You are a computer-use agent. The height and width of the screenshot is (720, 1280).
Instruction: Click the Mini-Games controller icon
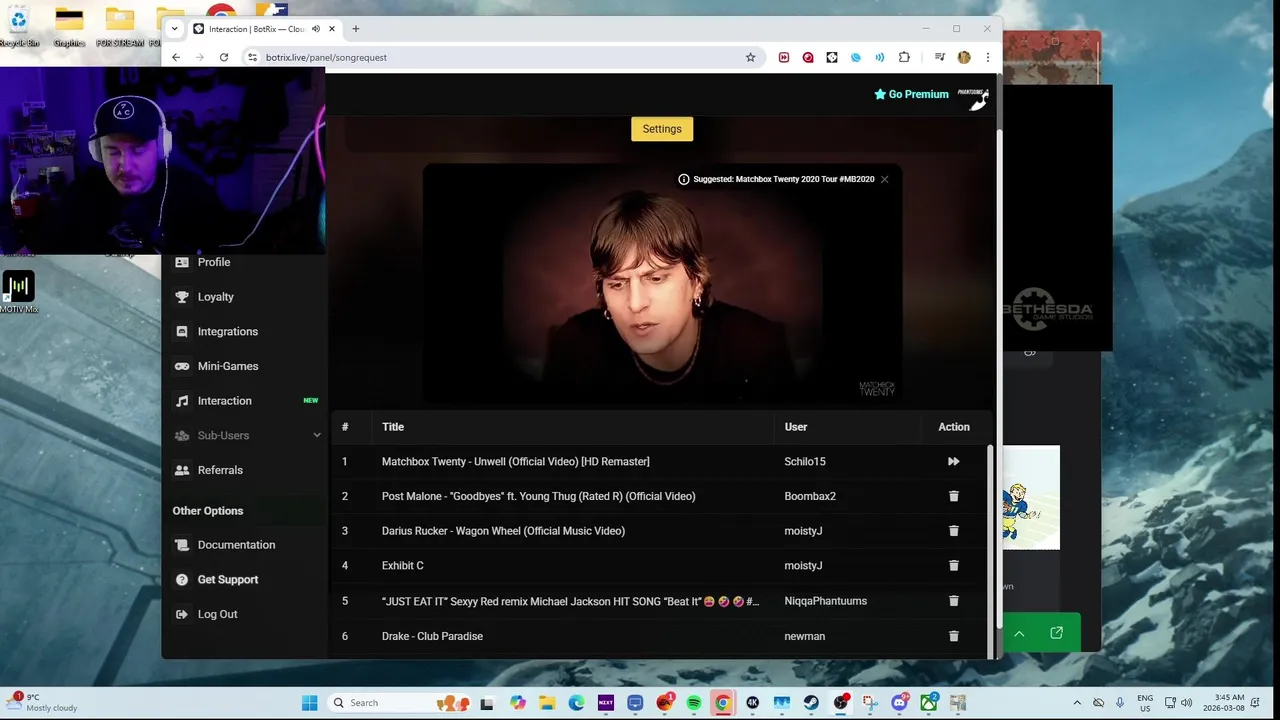click(182, 366)
